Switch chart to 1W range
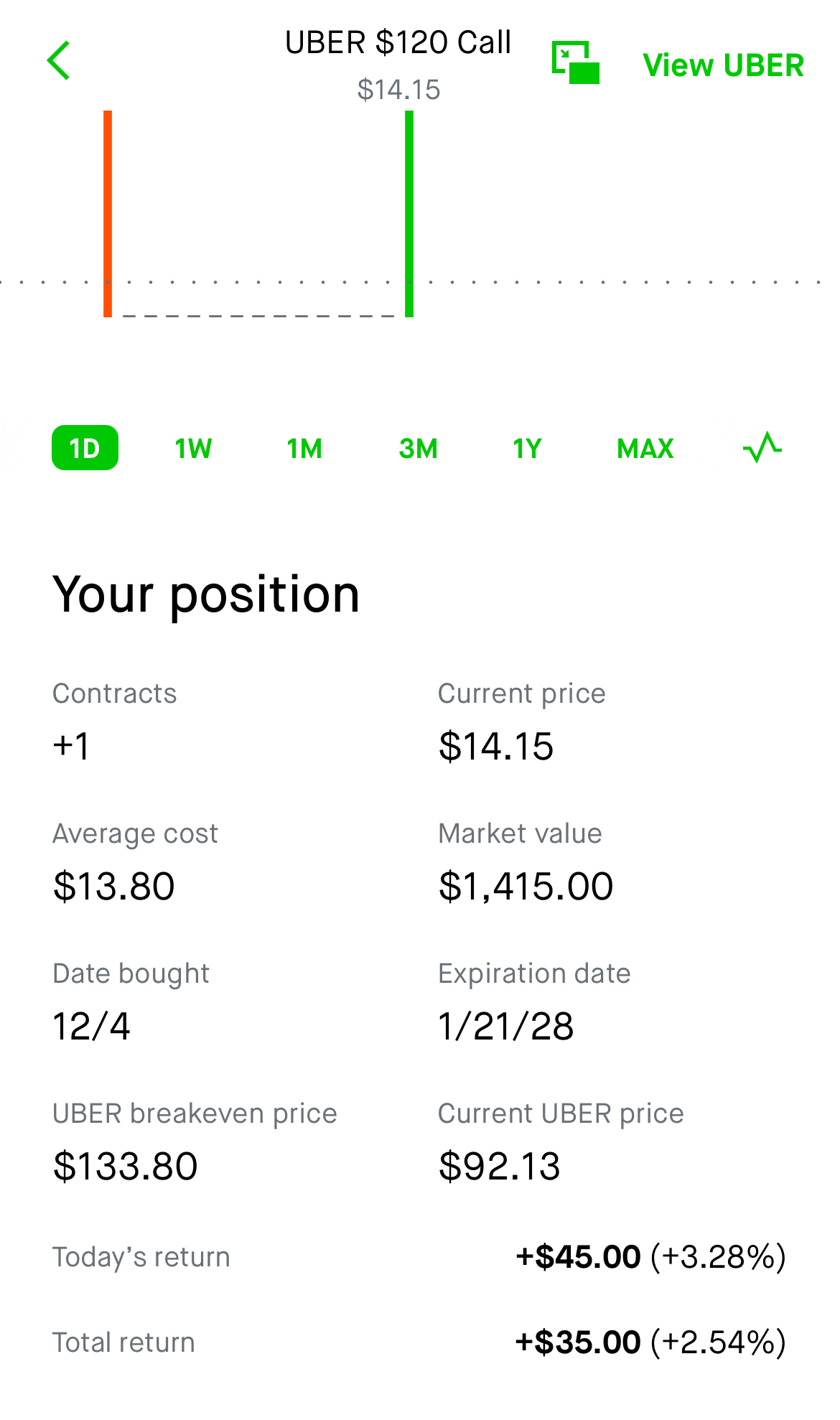The image size is (840, 1420). 193,449
